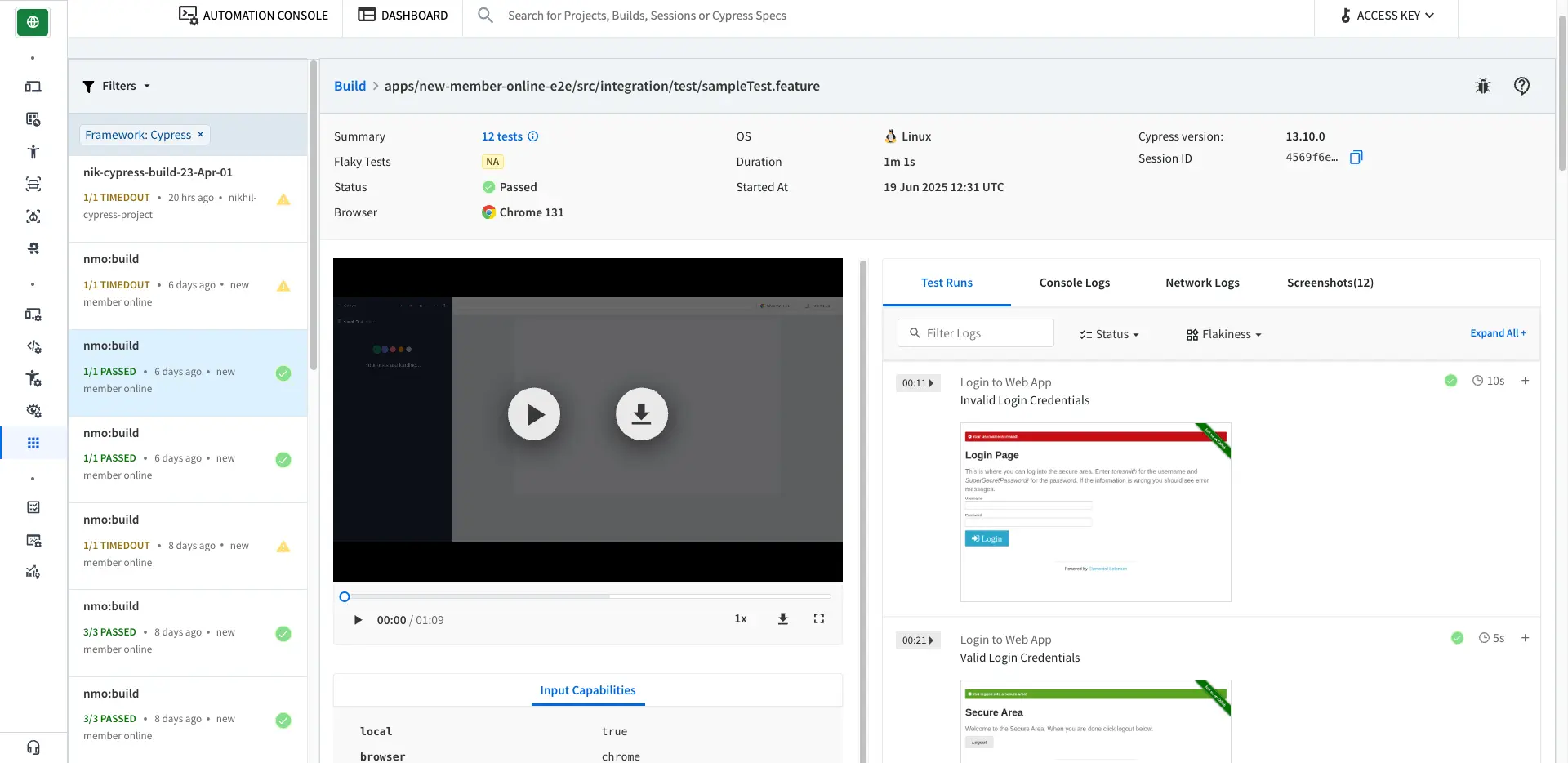The image size is (1568, 763).
Task: Click the Expand All link
Action: tap(1497, 333)
